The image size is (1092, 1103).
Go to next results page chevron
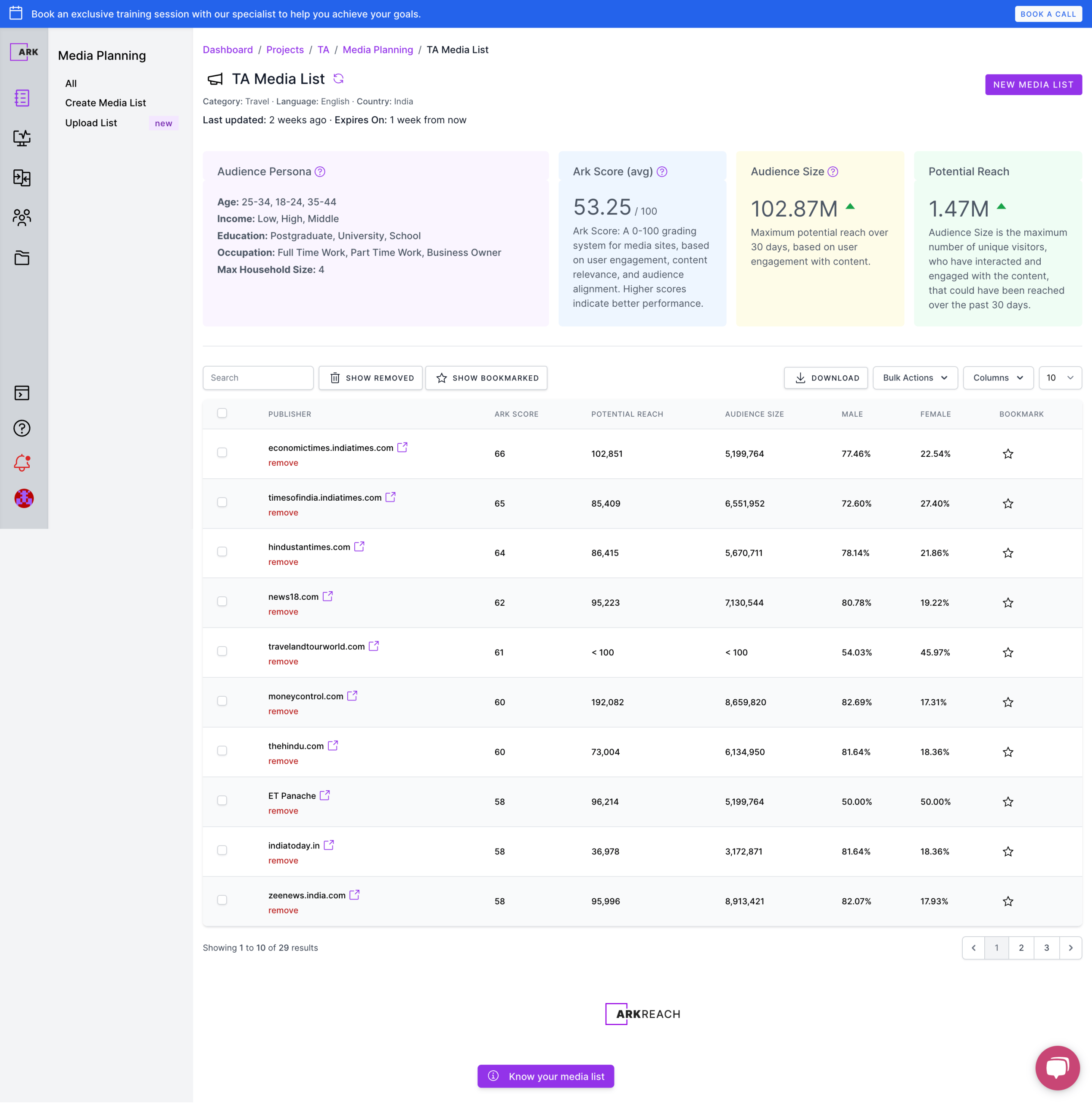(x=1071, y=948)
